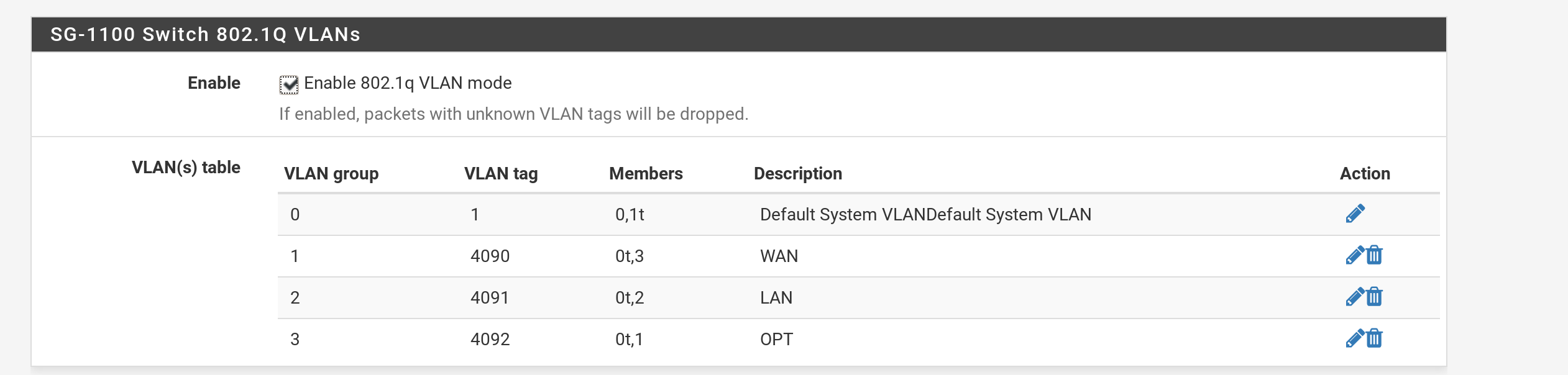Delete the LAN VLAN row
The image size is (1568, 375).
(1375, 297)
